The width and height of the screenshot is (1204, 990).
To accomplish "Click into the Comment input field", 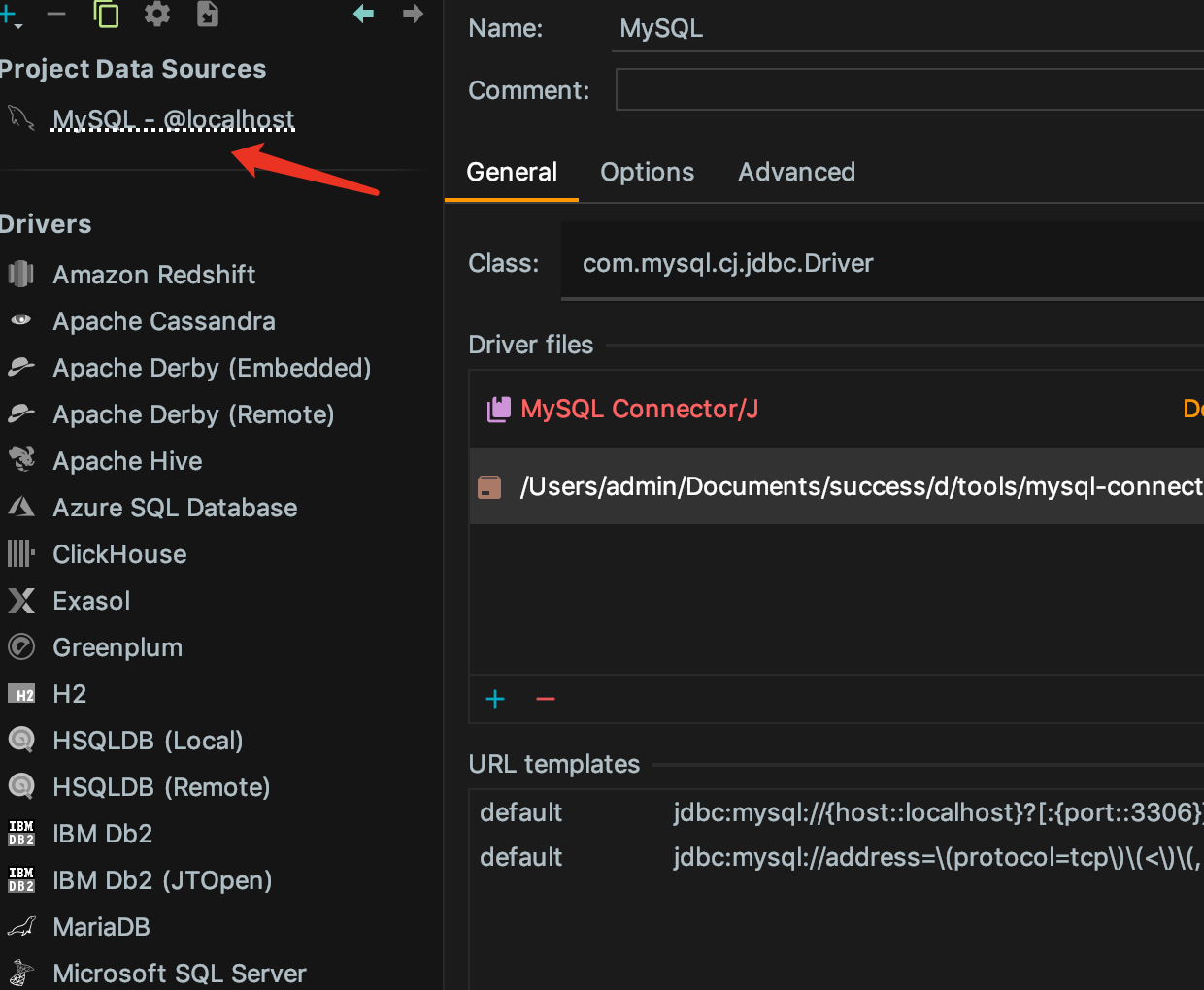I will [x=910, y=89].
